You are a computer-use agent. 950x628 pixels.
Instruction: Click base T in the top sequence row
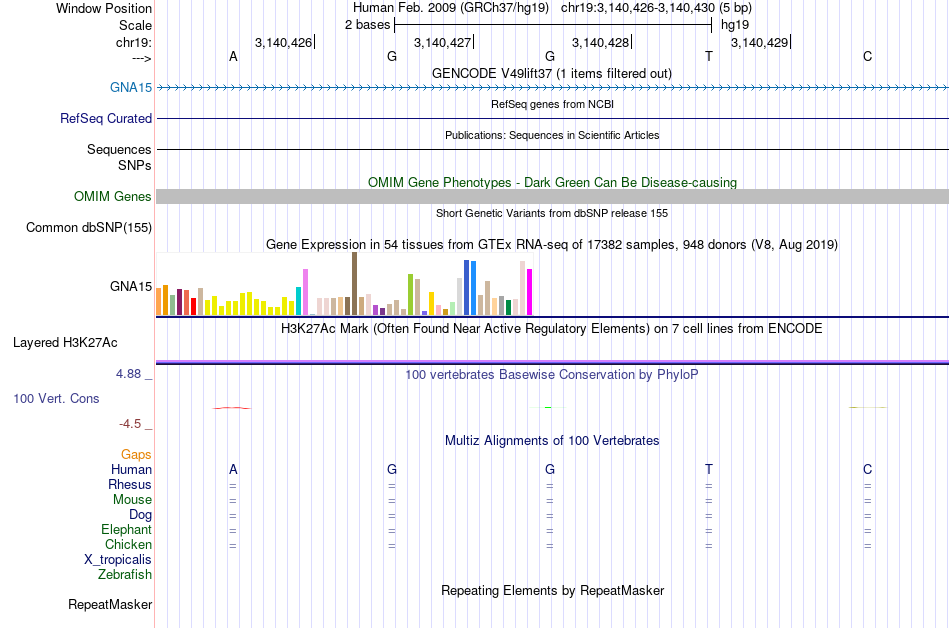(709, 57)
